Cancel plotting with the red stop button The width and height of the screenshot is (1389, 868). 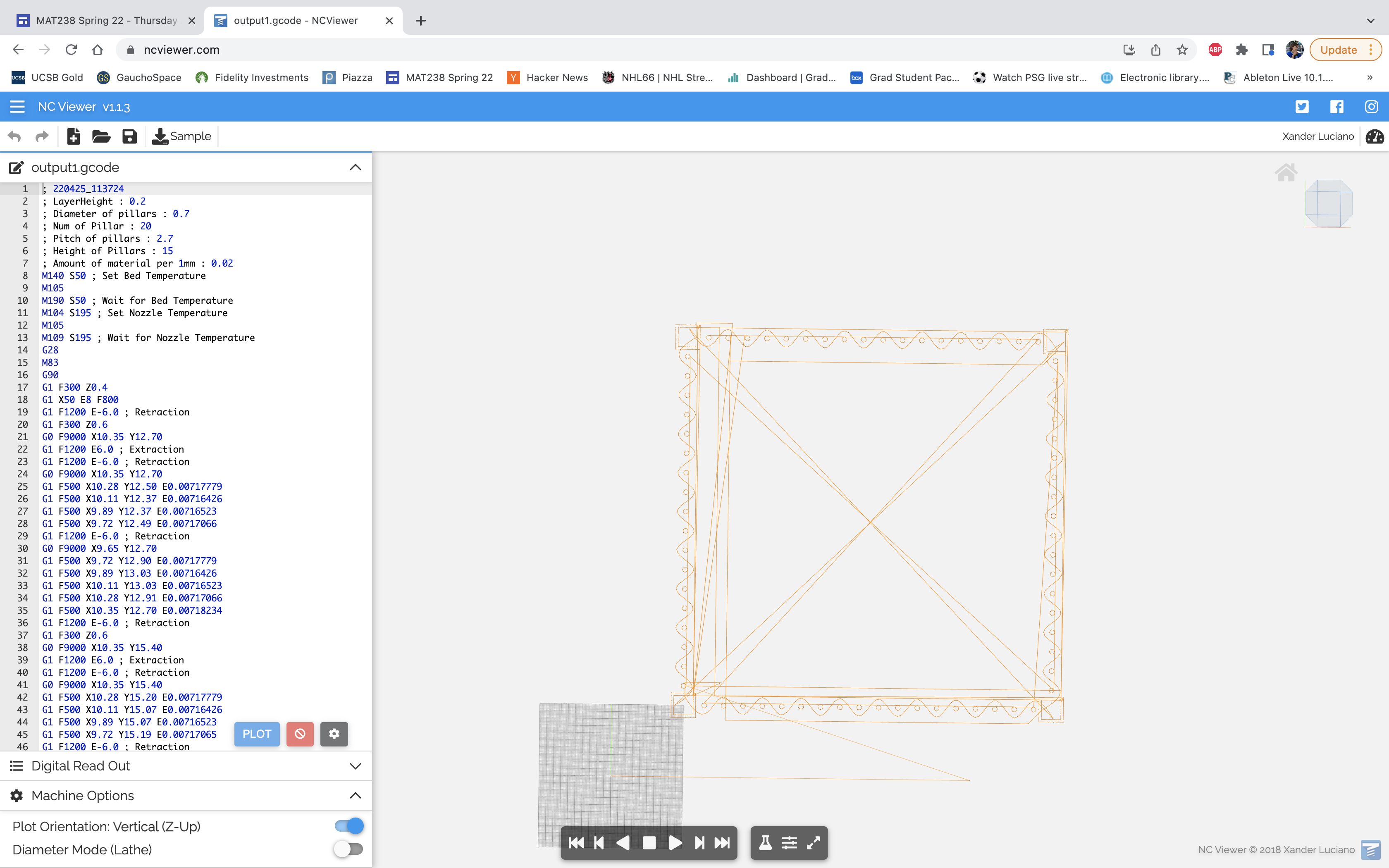(x=300, y=734)
